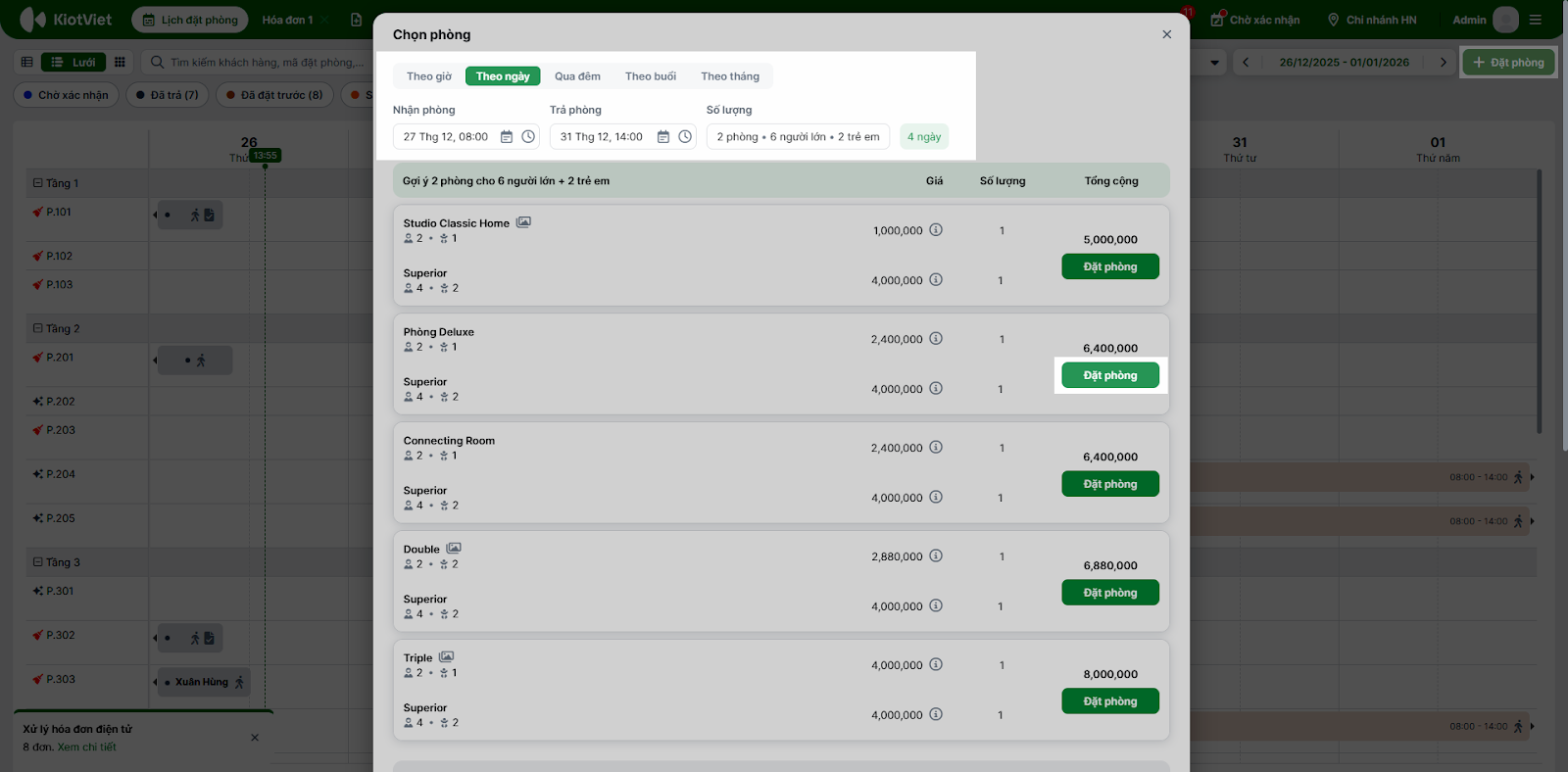View price info for Studio Classic Home
The width and height of the screenshot is (1568, 772).
pyautogui.click(x=936, y=230)
